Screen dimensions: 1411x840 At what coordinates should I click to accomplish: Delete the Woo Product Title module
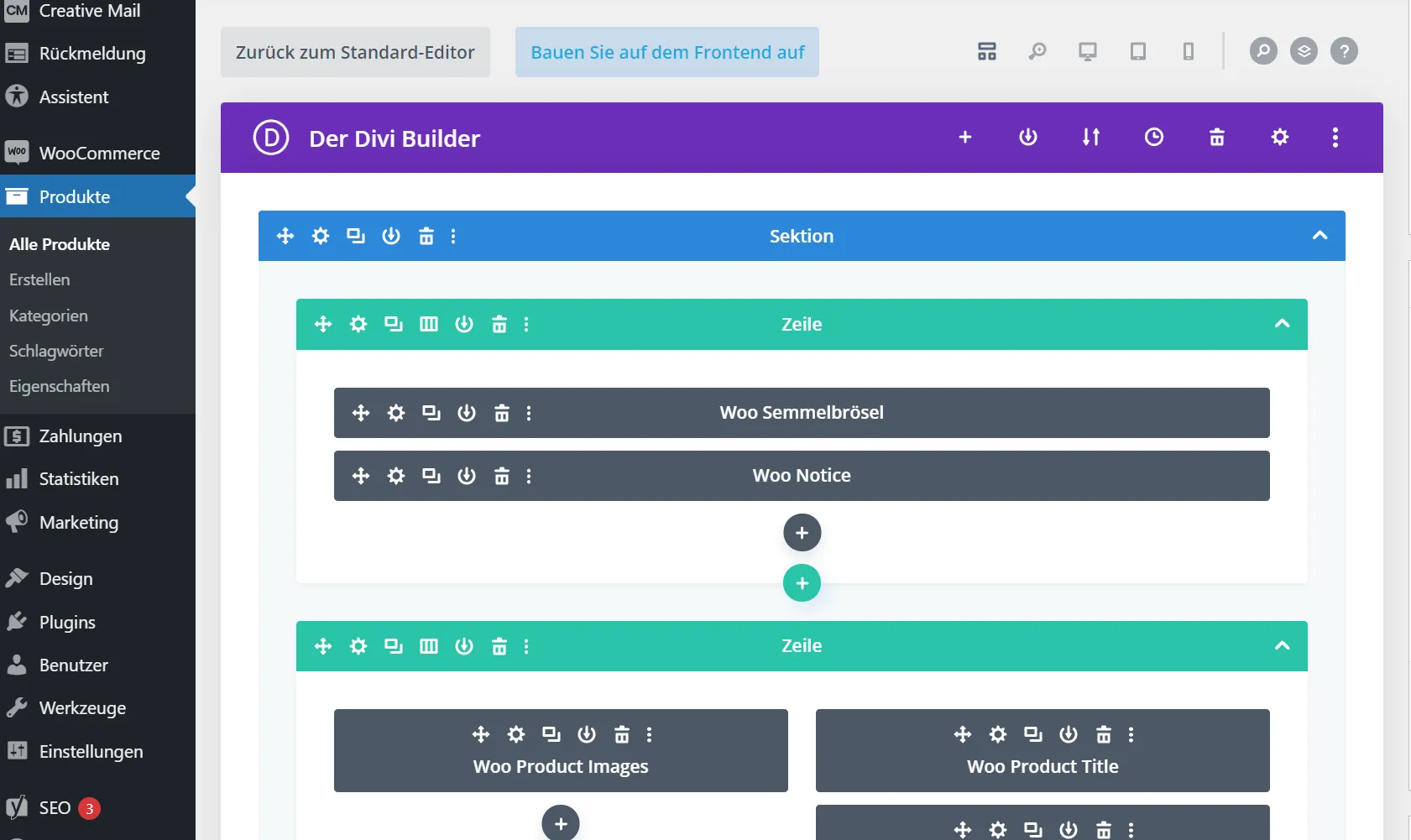pos(1104,734)
